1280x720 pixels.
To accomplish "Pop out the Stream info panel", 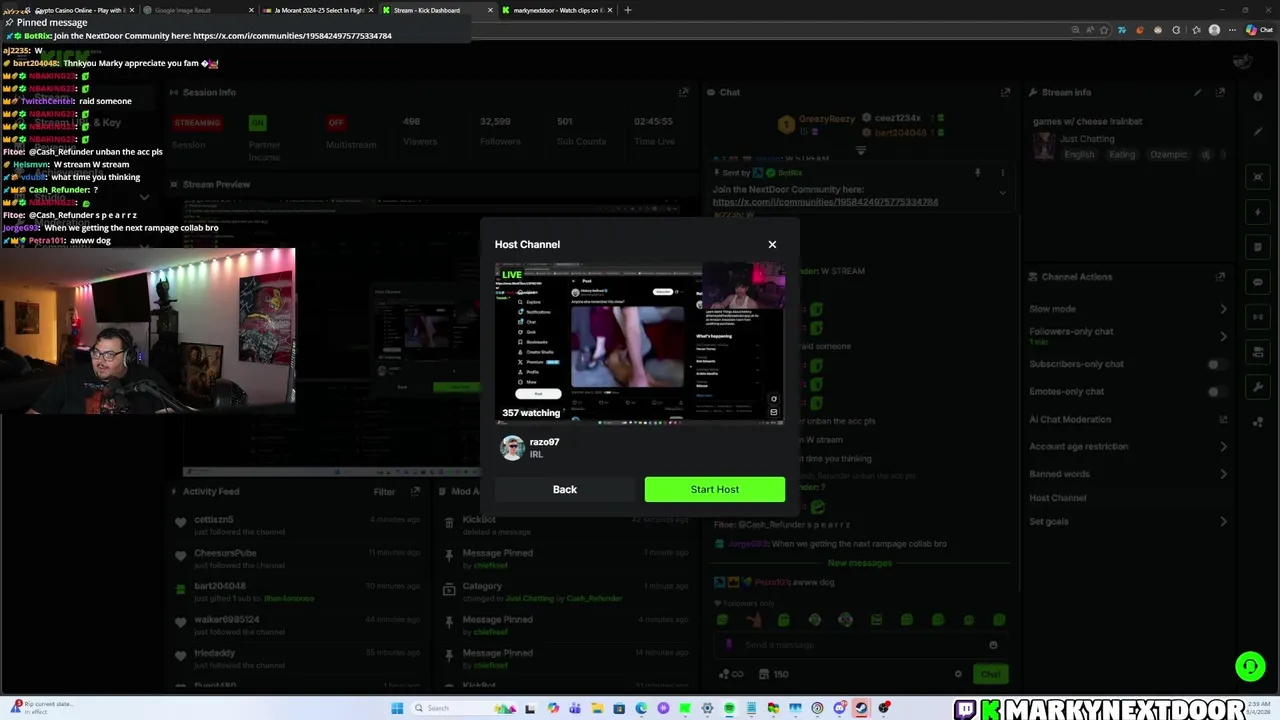I will (x=1220, y=92).
